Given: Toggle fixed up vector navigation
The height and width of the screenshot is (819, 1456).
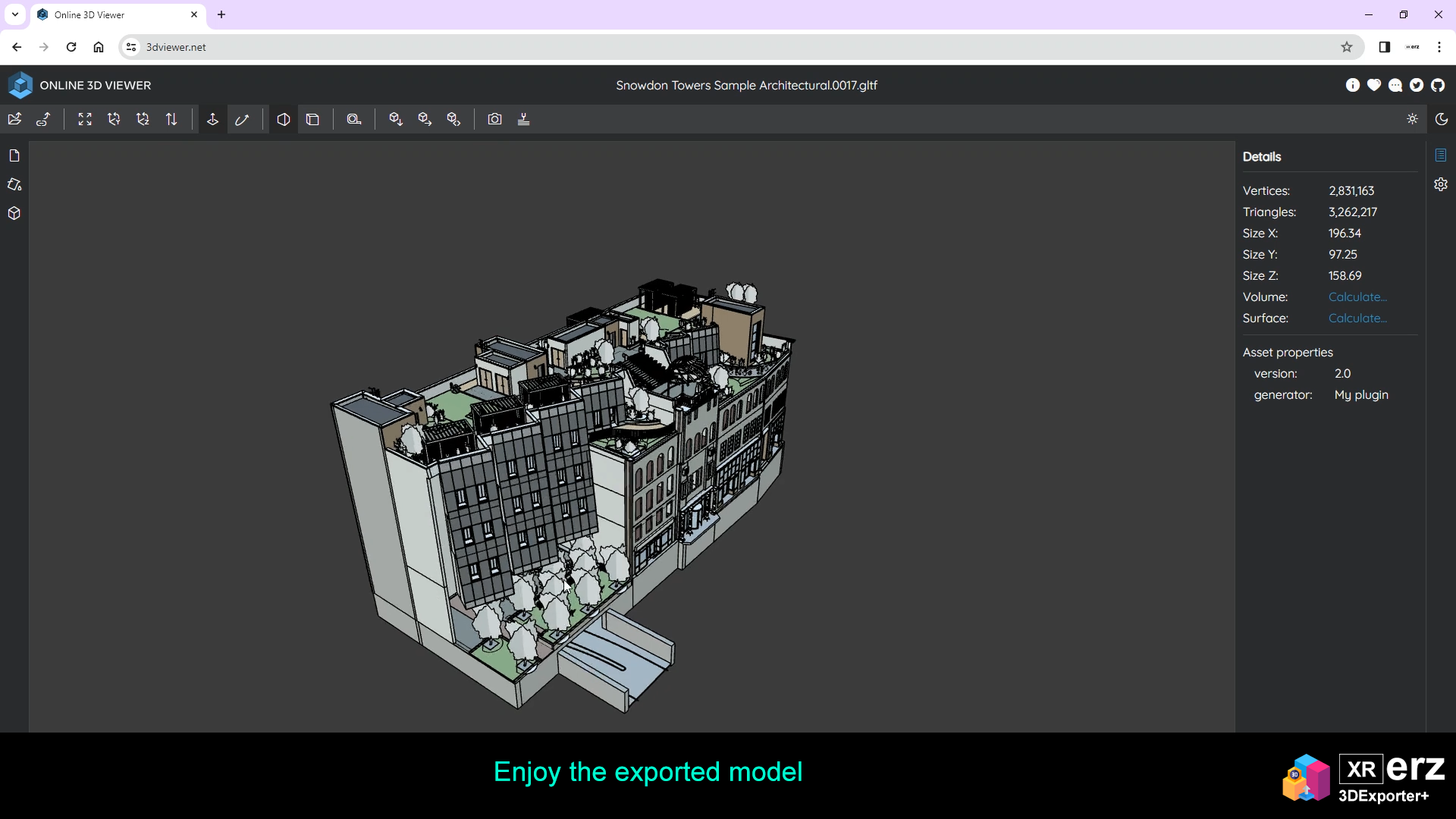Looking at the screenshot, I should point(213,119).
